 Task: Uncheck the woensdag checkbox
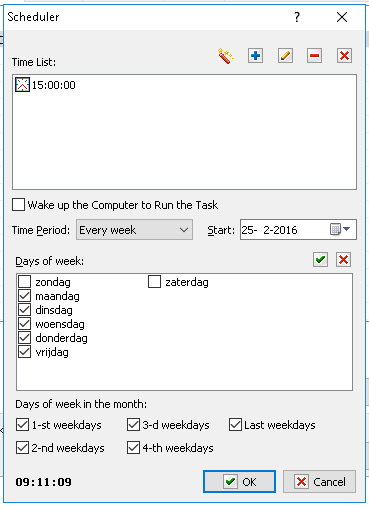(25, 324)
